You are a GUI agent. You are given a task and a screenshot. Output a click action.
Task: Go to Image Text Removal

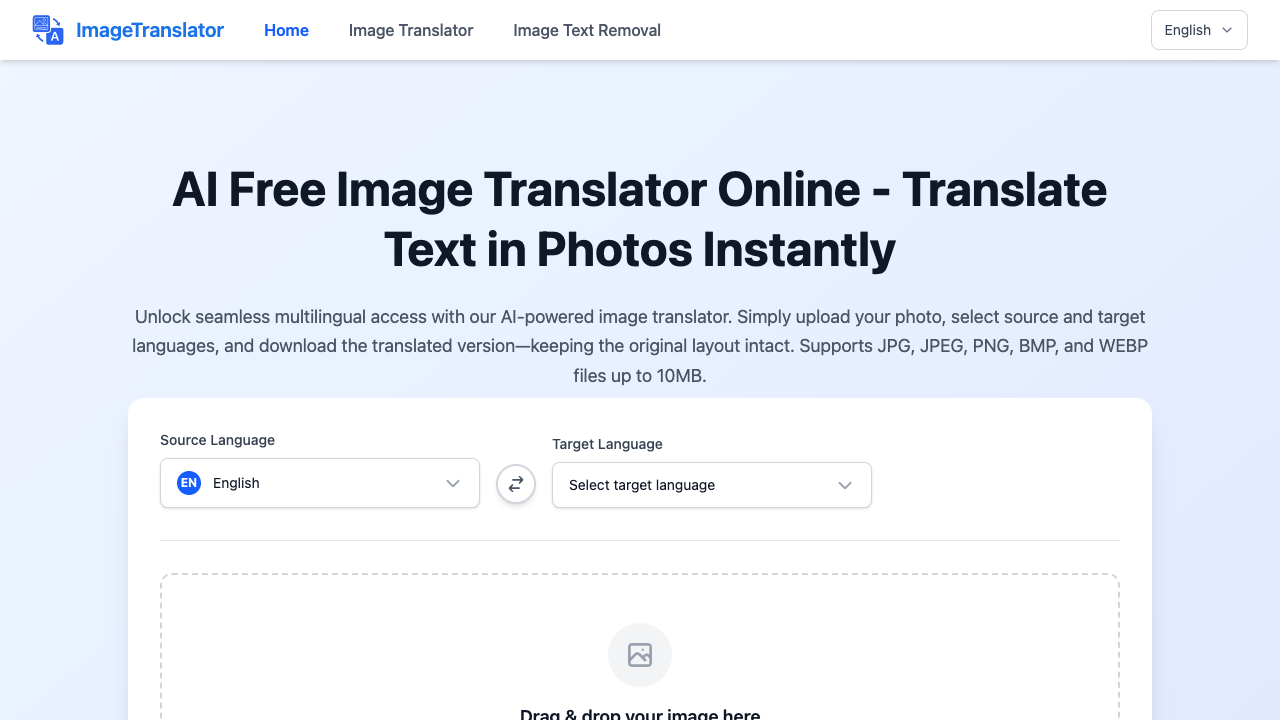(586, 30)
